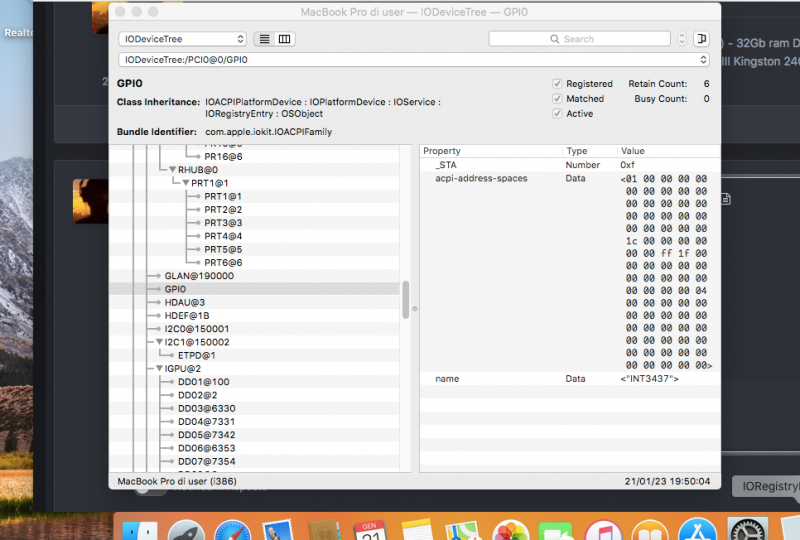The width and height of the screenshot is (800, 540).
Task: Open Calendar icon in the dock
Action: pos(370,532)
